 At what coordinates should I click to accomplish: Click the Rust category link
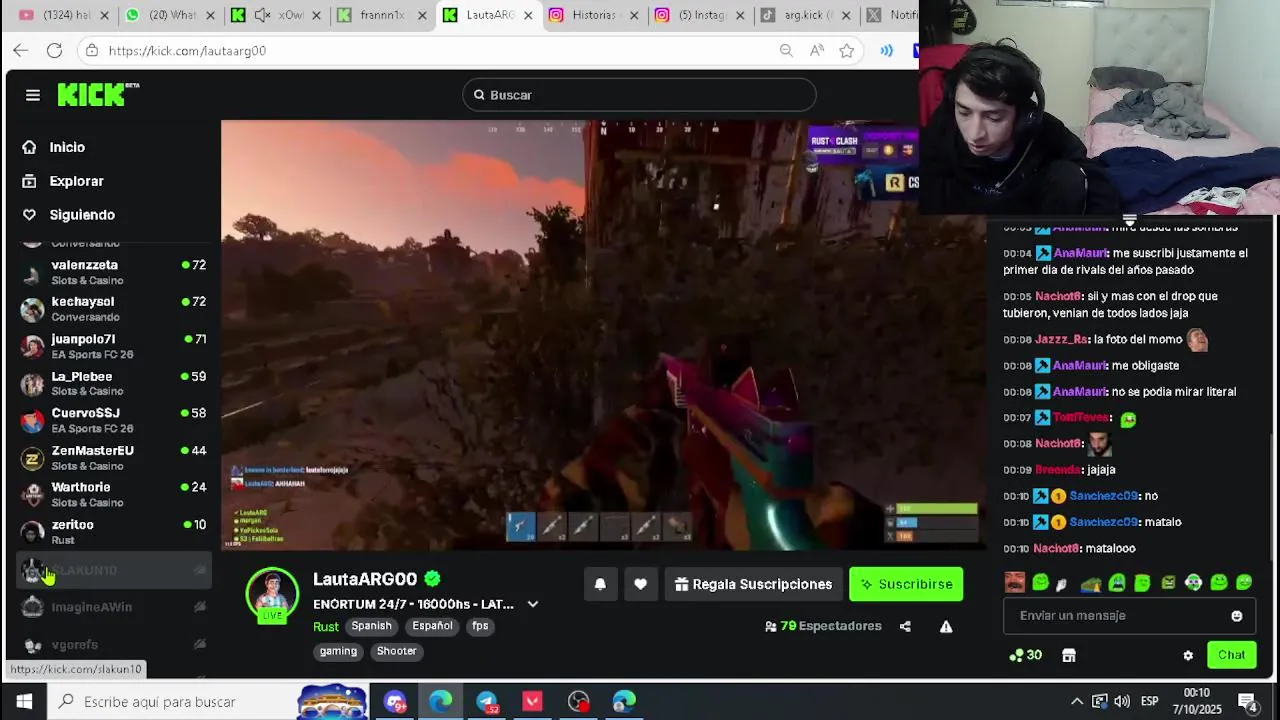click(x=326, y=627)
